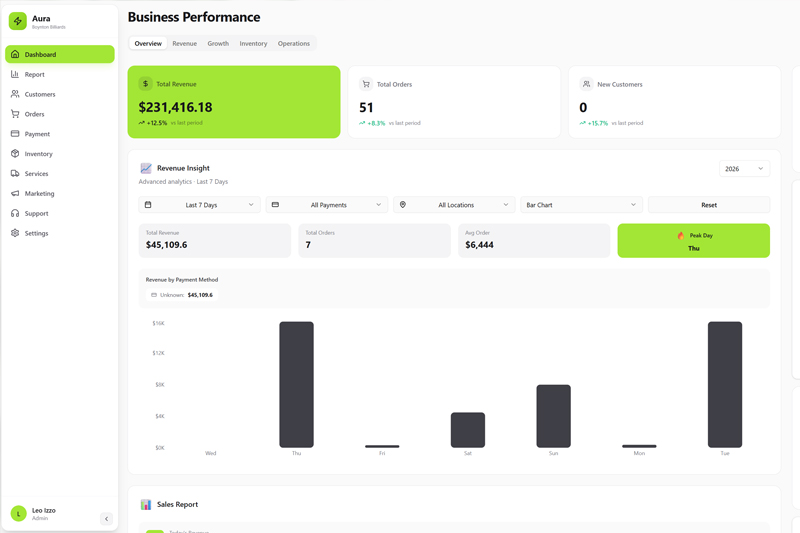This screenshot has width=800, height=533.
Task: Switch to the Revenue tab
Action: tap(184, 44)
